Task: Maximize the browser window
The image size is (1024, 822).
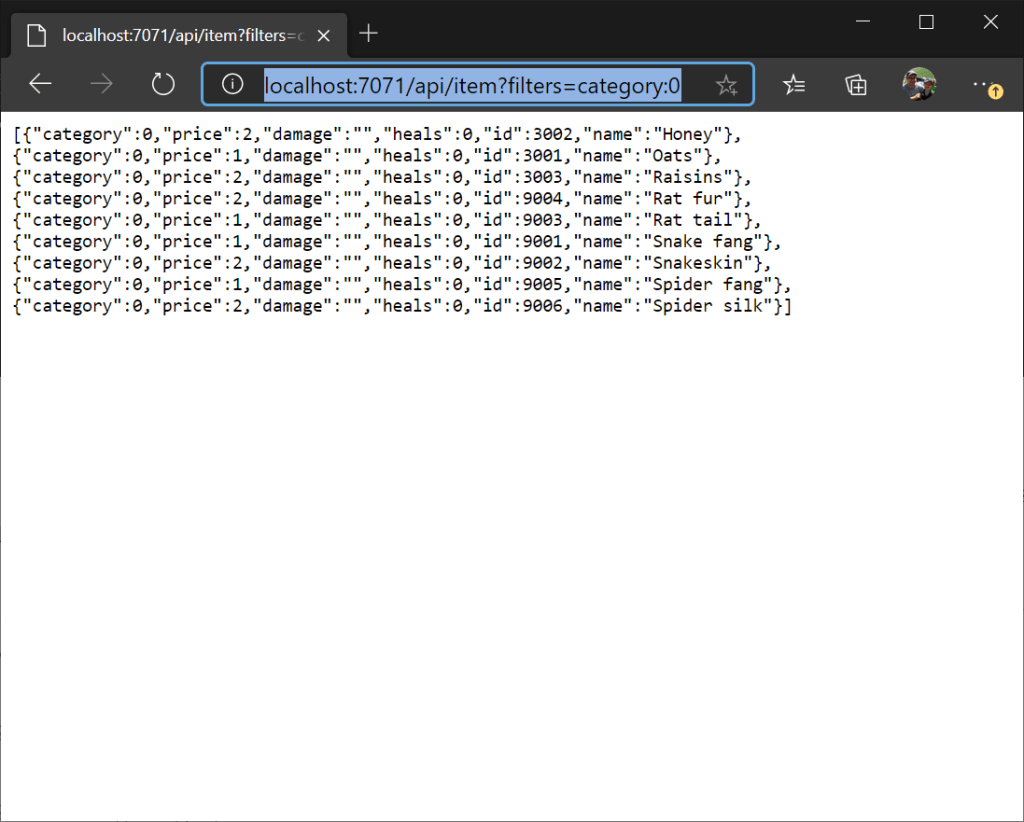Action: click(926, 22)
